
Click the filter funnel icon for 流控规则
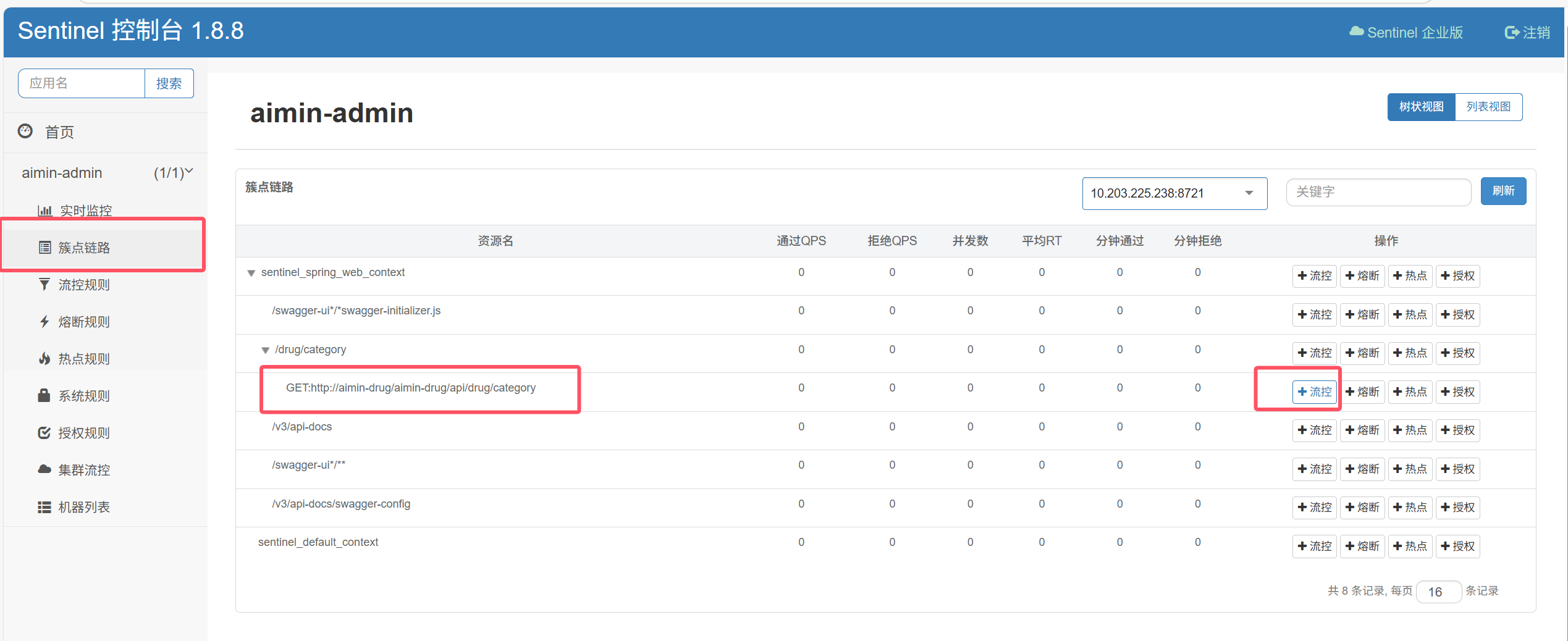44,285
